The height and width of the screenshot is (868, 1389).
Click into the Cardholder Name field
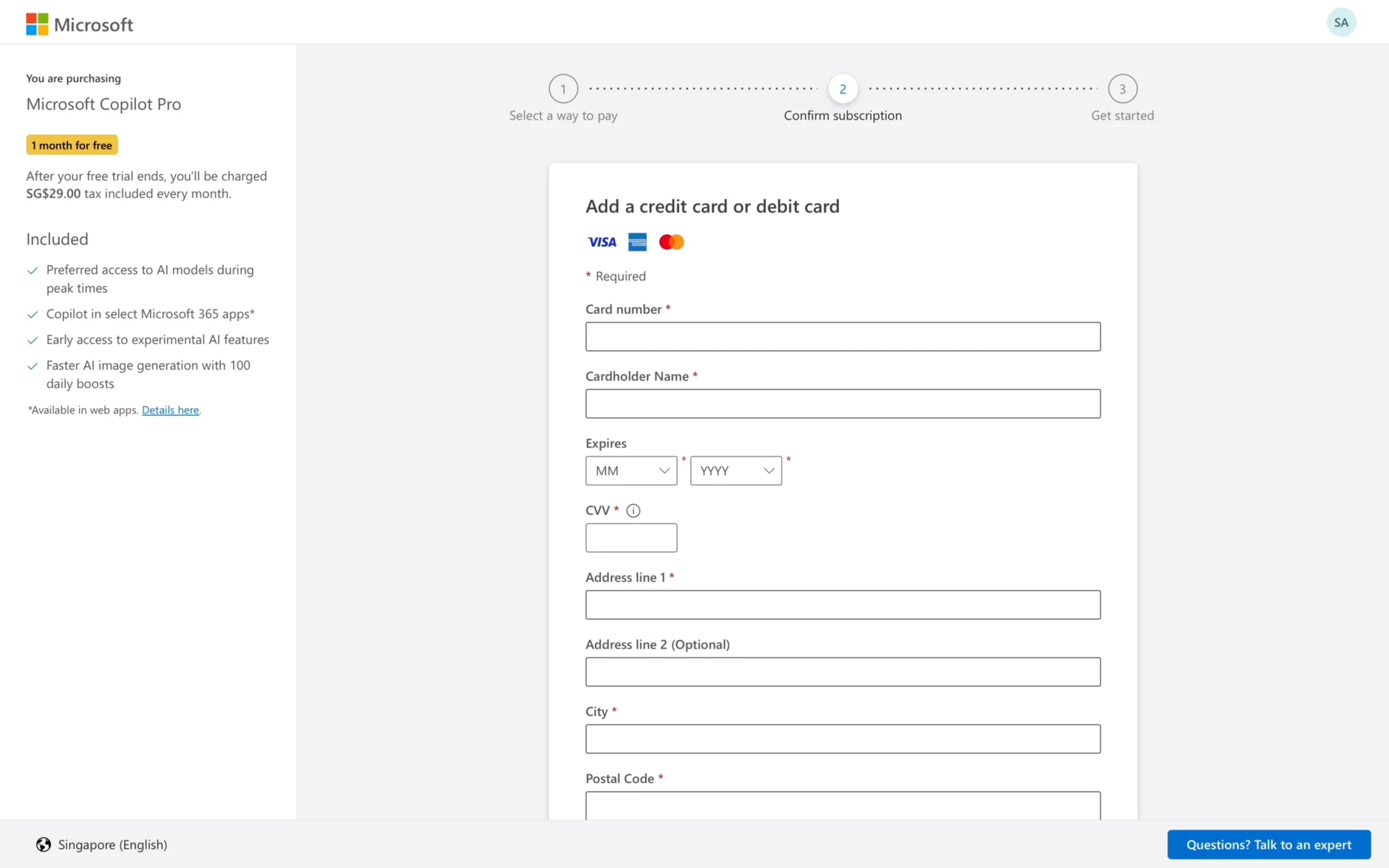(x=842, y=404)
